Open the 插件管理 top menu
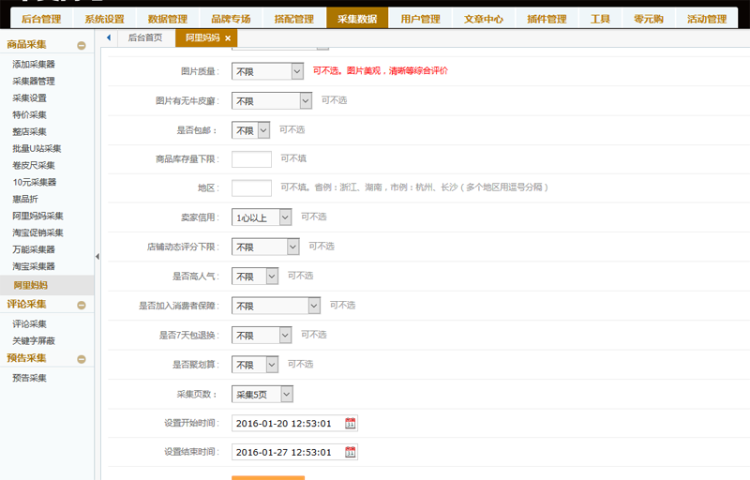The width and height of the screenshot is (750, 480). 546,19
